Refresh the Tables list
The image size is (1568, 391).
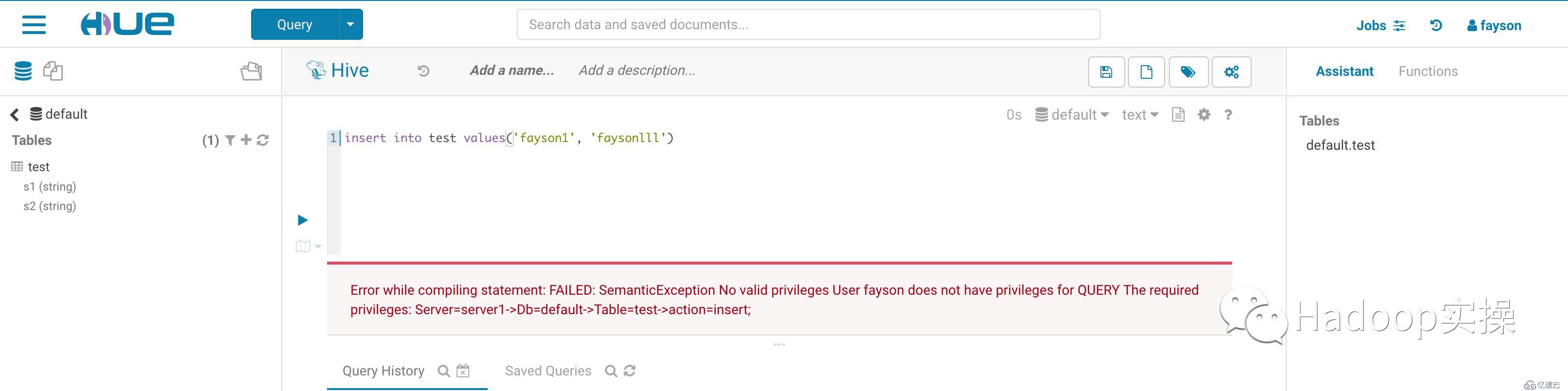click(263, 140)
